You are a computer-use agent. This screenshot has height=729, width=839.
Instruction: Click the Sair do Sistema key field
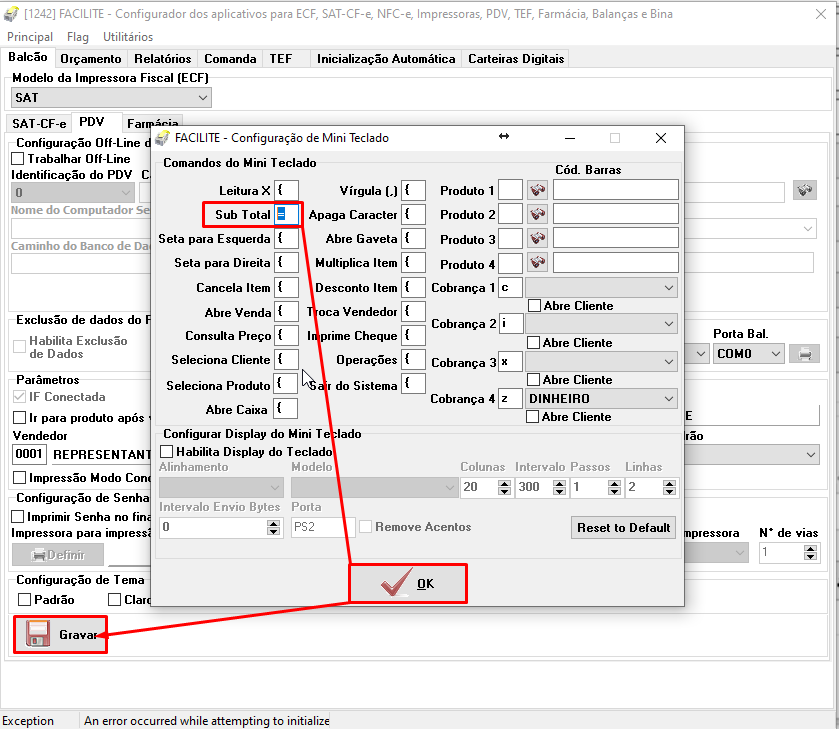click(414, 383)
